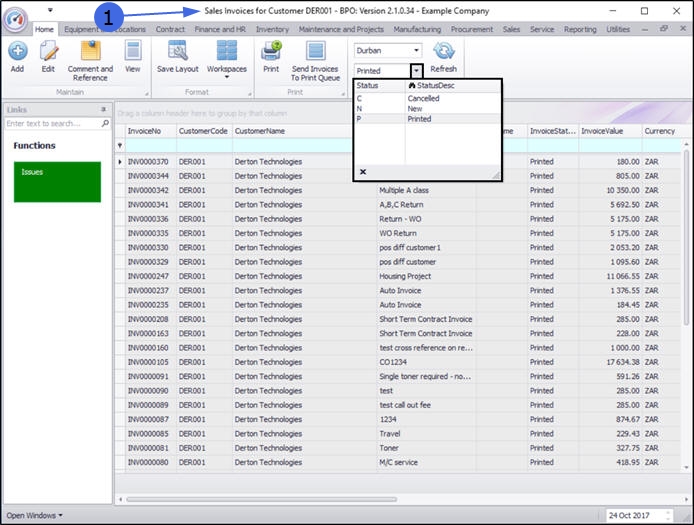This screenshot has height=525, width=694.
Task: Click the Print icon
Action: coord(271,57)
